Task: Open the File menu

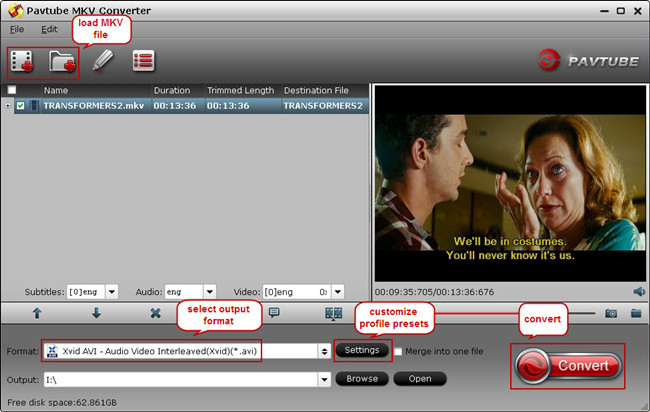Action: (17, 29)
